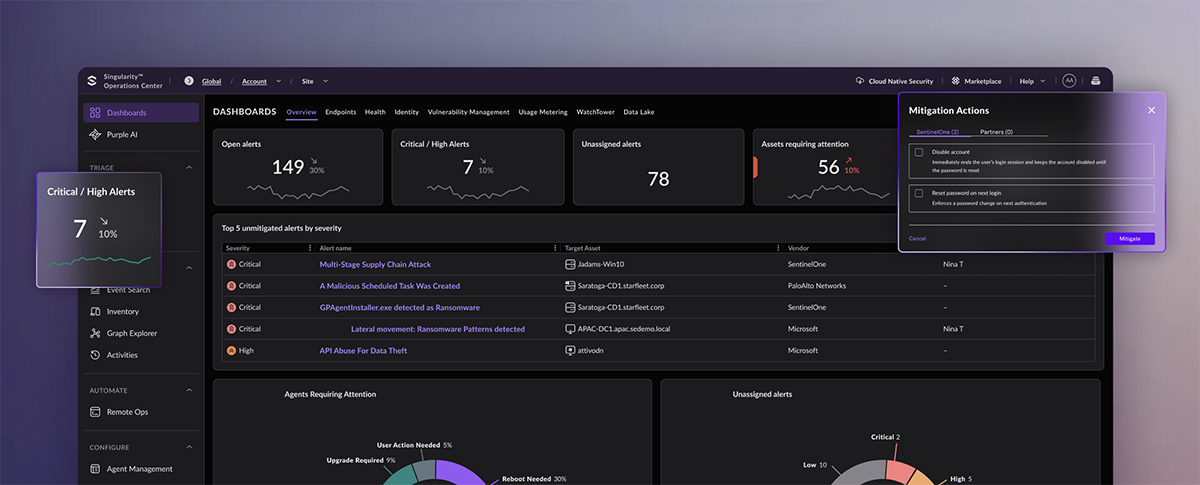Check the Disable account checkbox
This screenshot has height=485, width=1200.
(x=919, y=152)
